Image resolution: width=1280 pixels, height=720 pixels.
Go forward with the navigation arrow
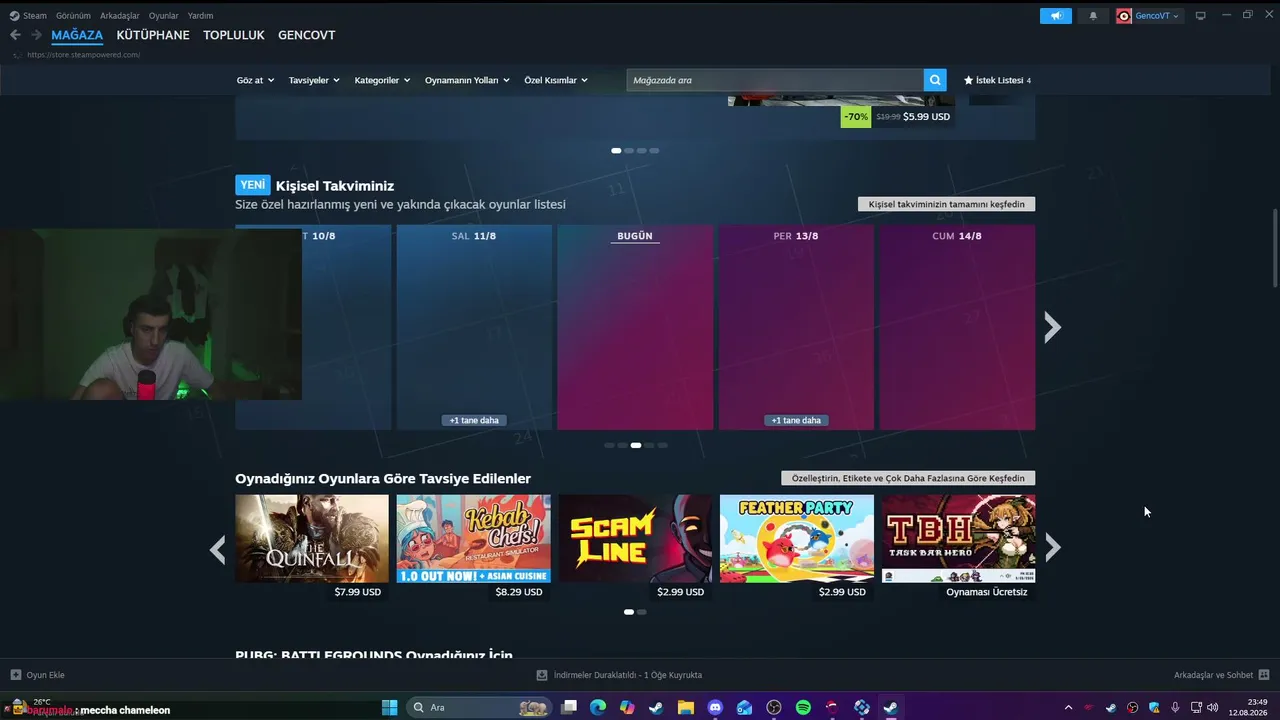click(x=36, y=35)
